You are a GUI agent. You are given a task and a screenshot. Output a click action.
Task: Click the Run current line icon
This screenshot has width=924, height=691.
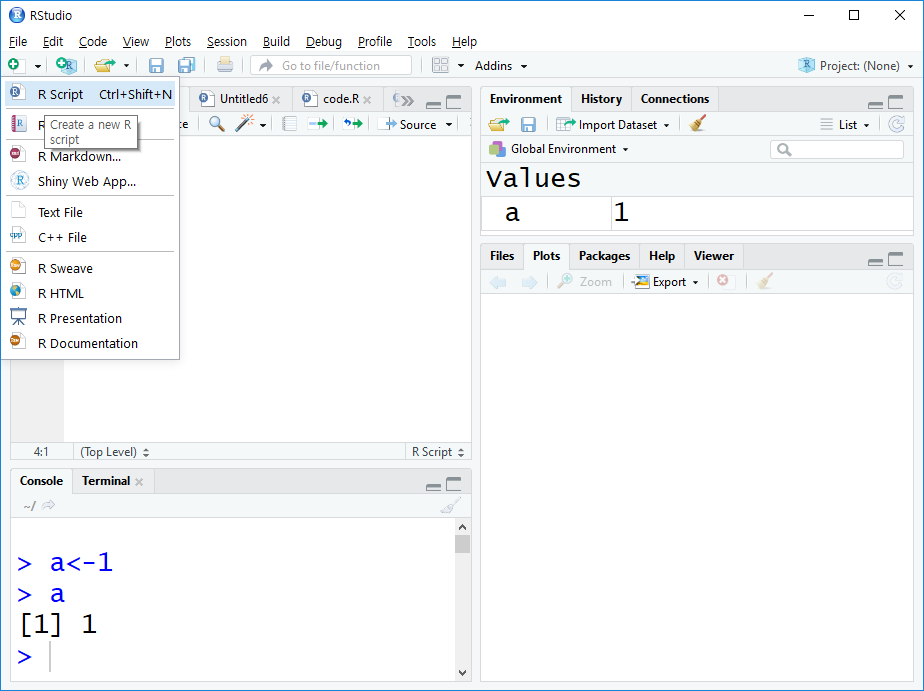318,124
